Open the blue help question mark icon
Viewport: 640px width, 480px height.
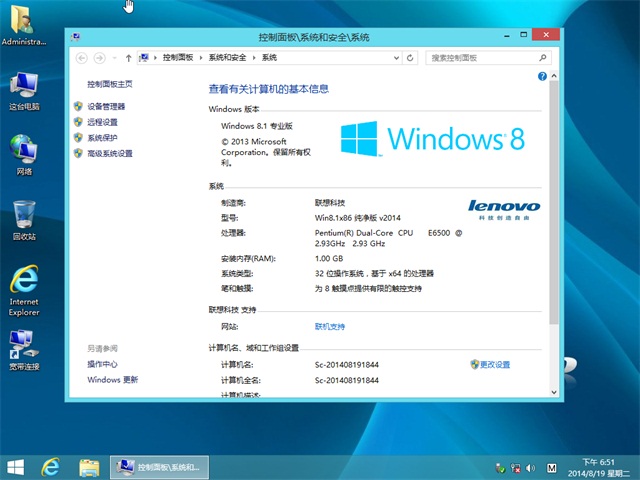click(x=542, y=76)
